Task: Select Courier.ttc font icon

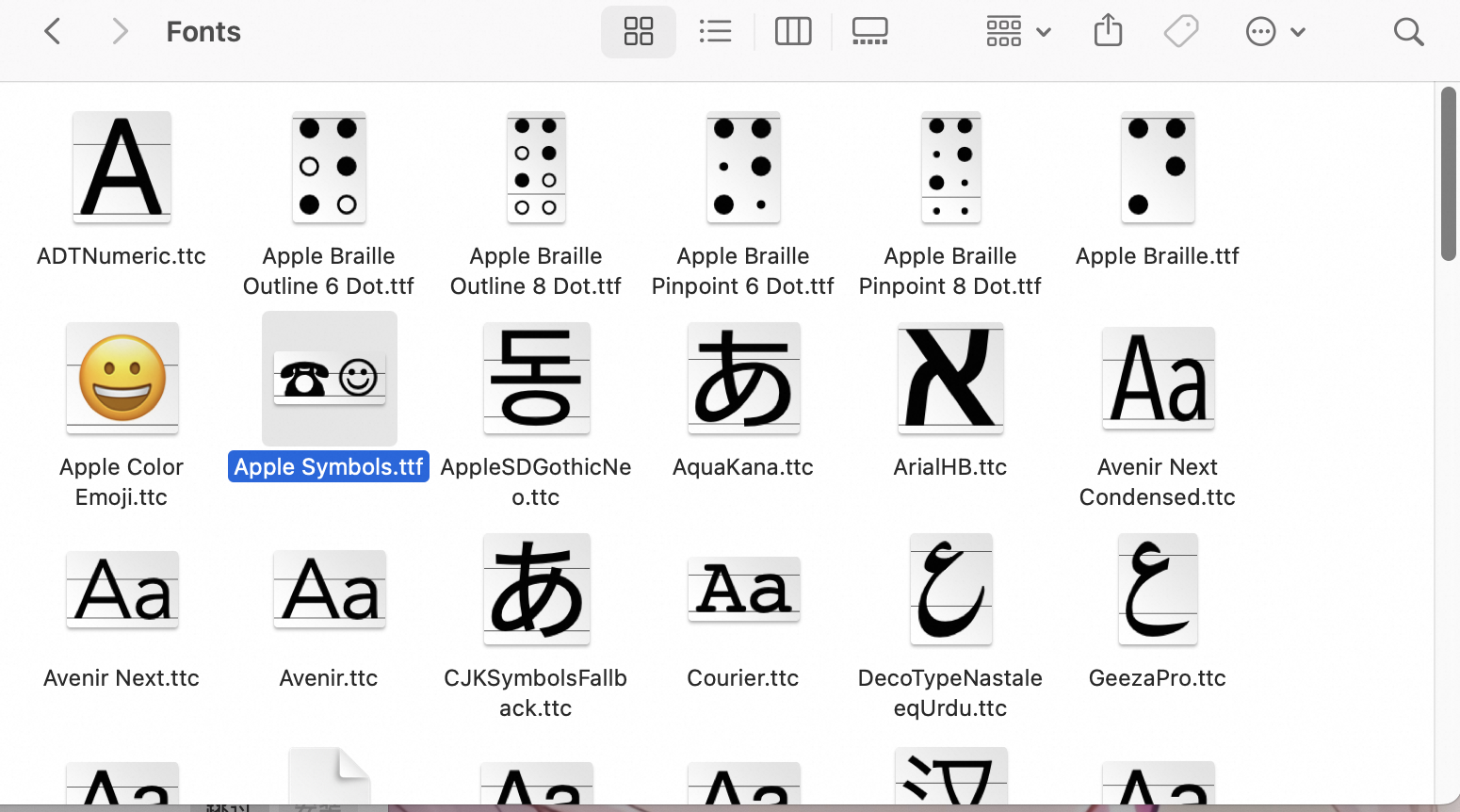Action: pos(744,590)
